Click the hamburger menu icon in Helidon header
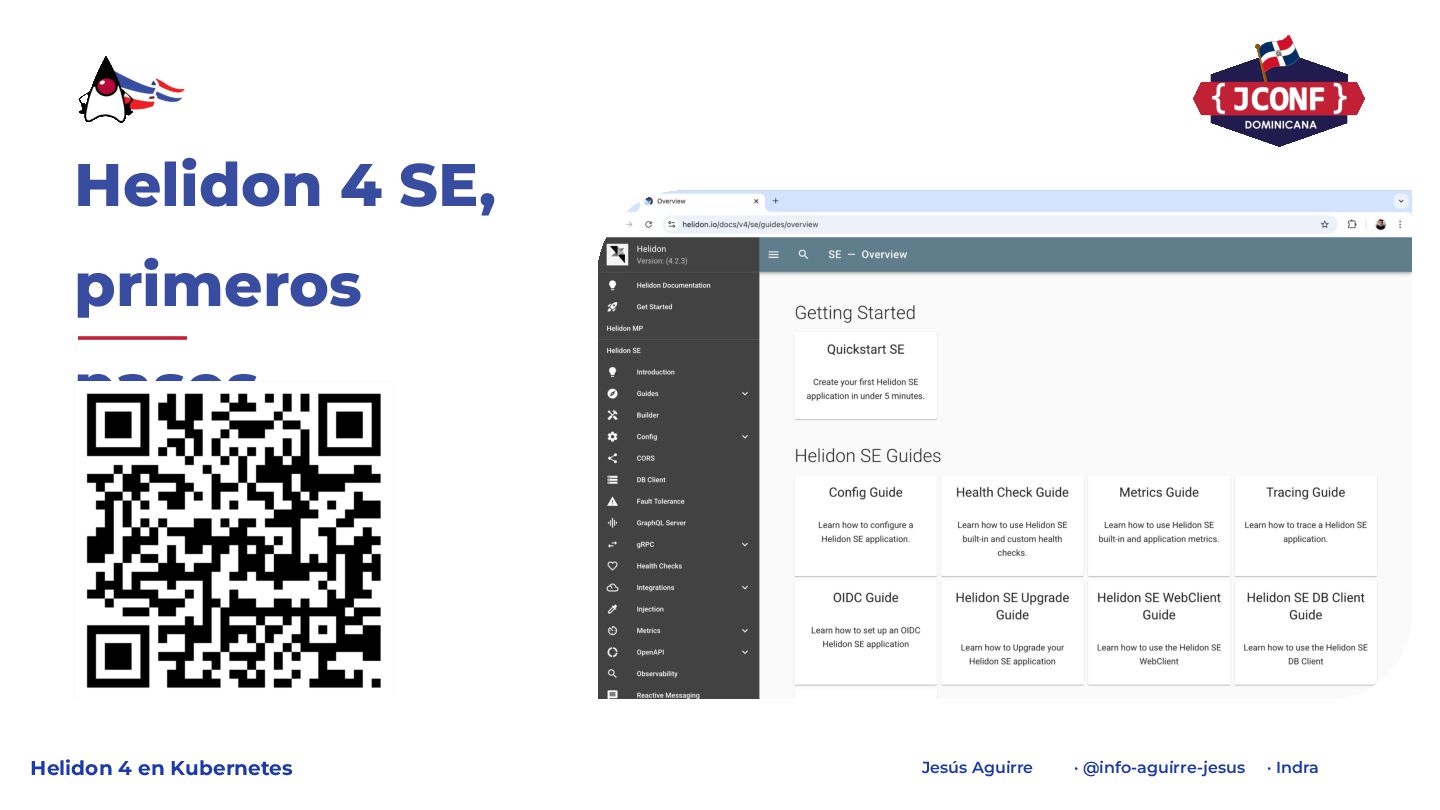This screenshot has width=1440, height=810. pos(773,255)
